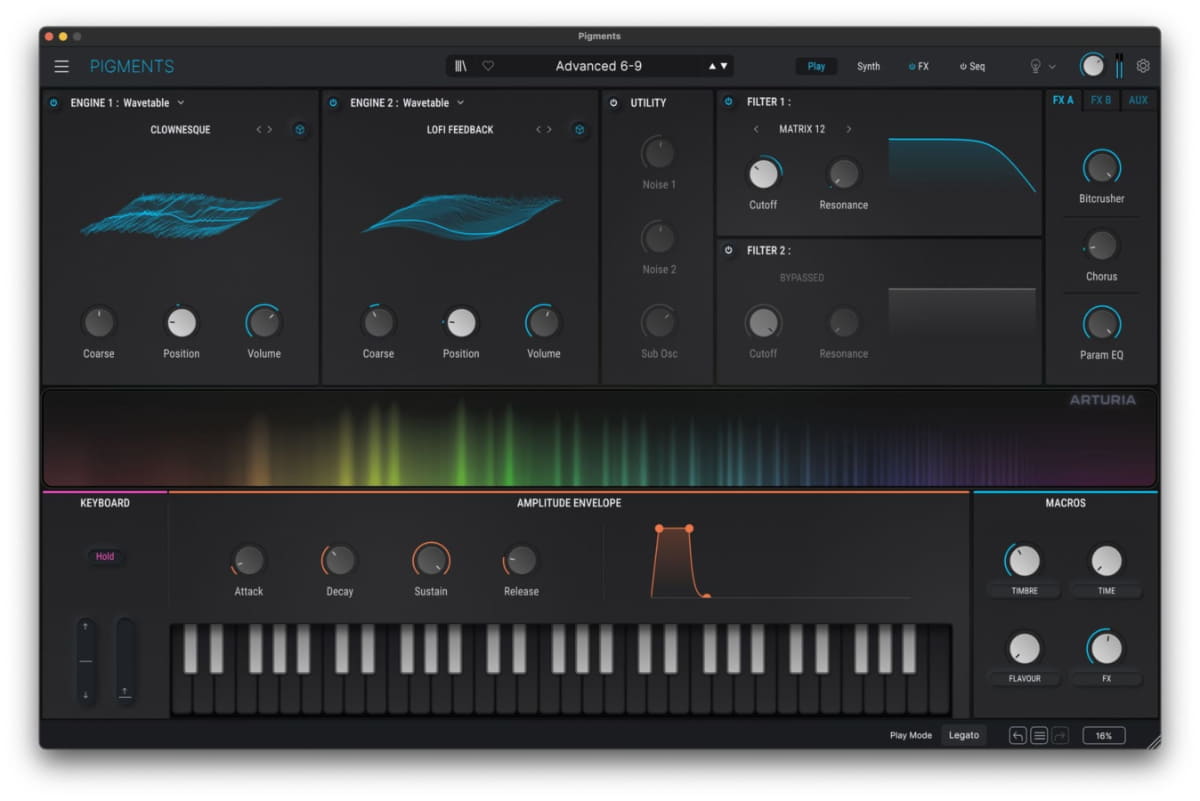This screenshot has width=1200, height=801.
Task: Select next Engine 1 wavetable arrow
Action: tap(269, 130)
